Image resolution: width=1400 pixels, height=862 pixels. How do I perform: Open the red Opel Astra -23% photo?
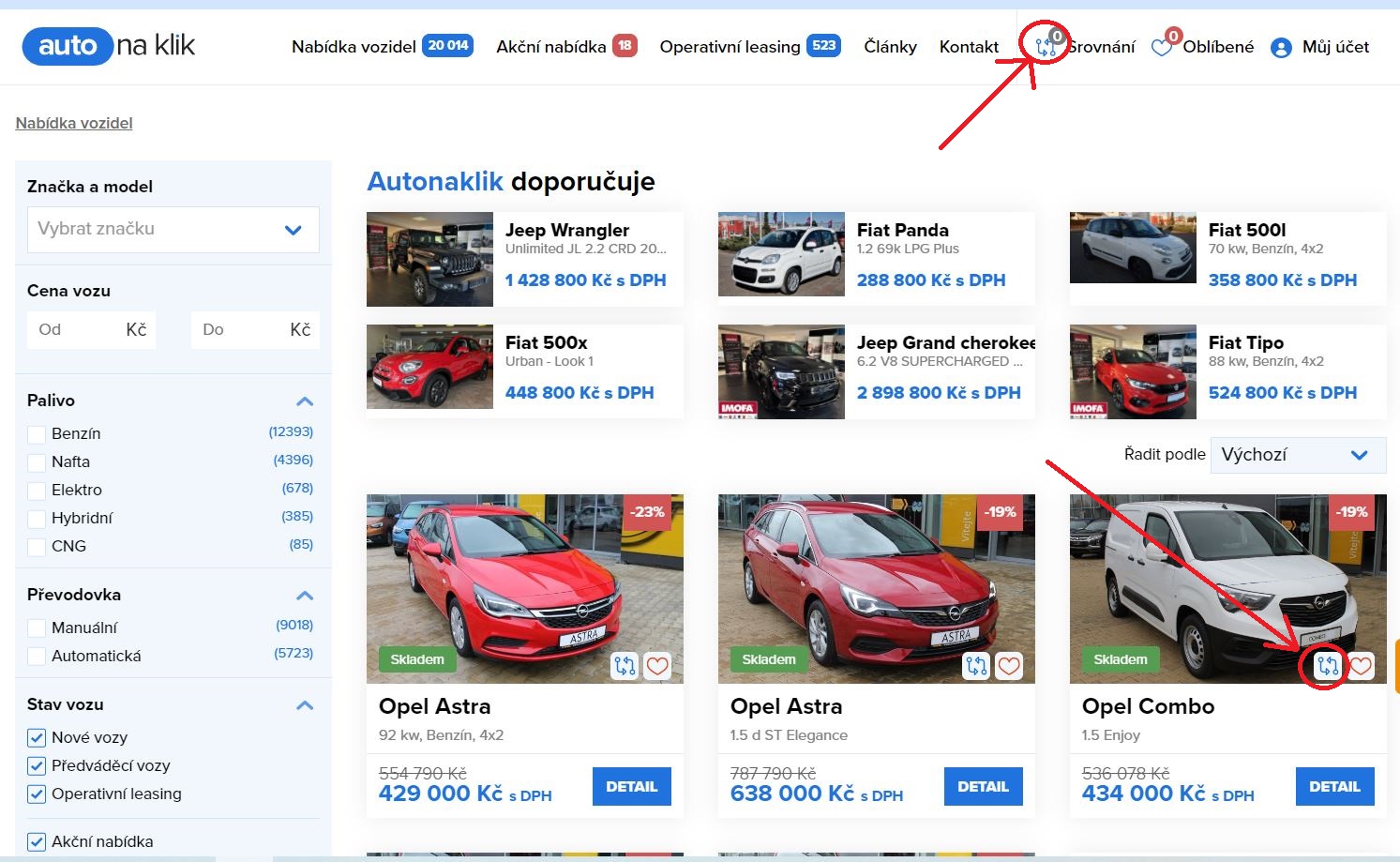coord(525,589)
